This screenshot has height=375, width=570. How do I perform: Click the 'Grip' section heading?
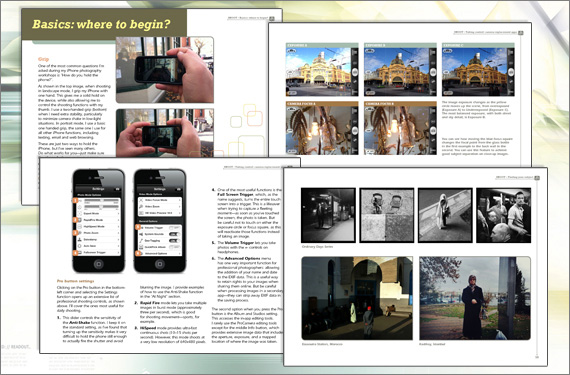pos(43,59)
